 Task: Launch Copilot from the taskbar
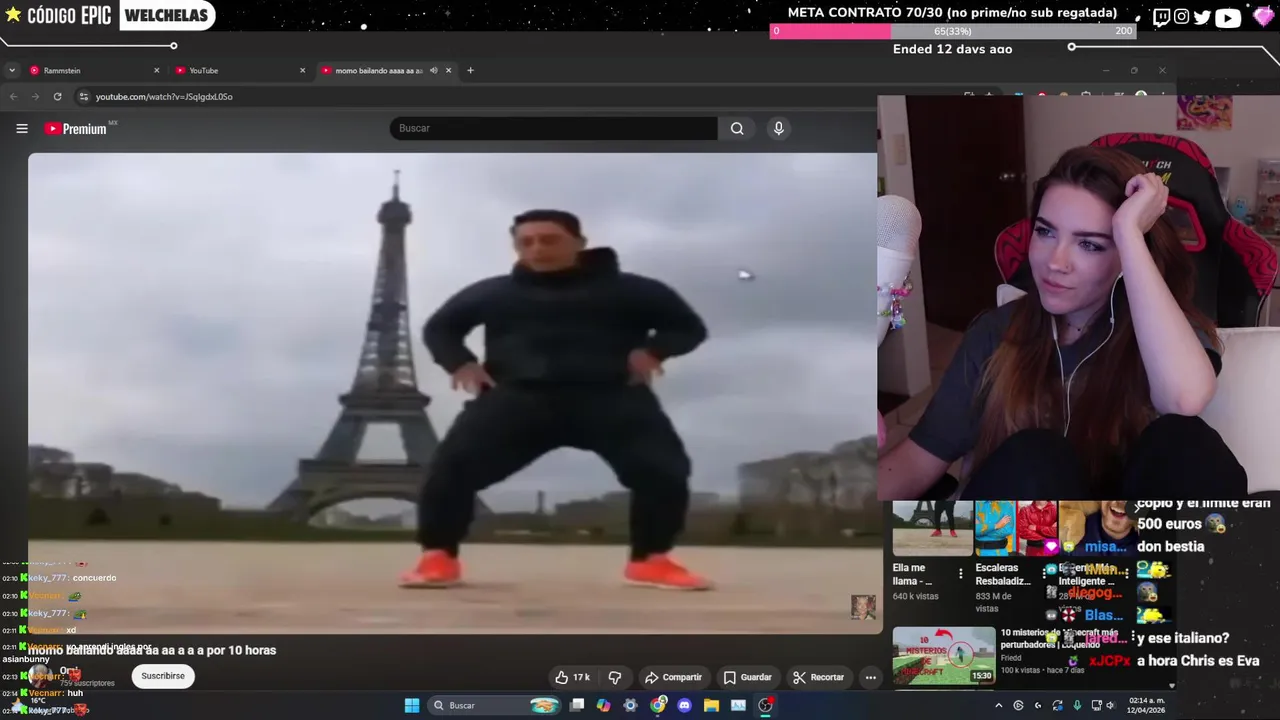[x=603, y=705]
